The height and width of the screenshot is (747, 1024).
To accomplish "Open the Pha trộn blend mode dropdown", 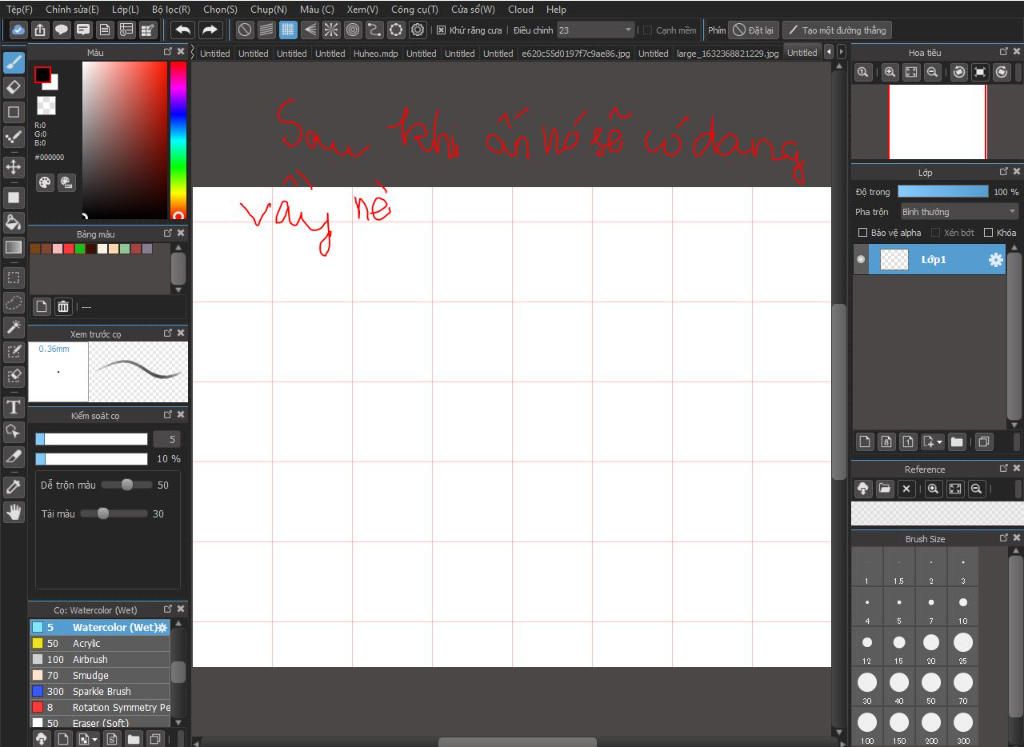I will 959,212.
